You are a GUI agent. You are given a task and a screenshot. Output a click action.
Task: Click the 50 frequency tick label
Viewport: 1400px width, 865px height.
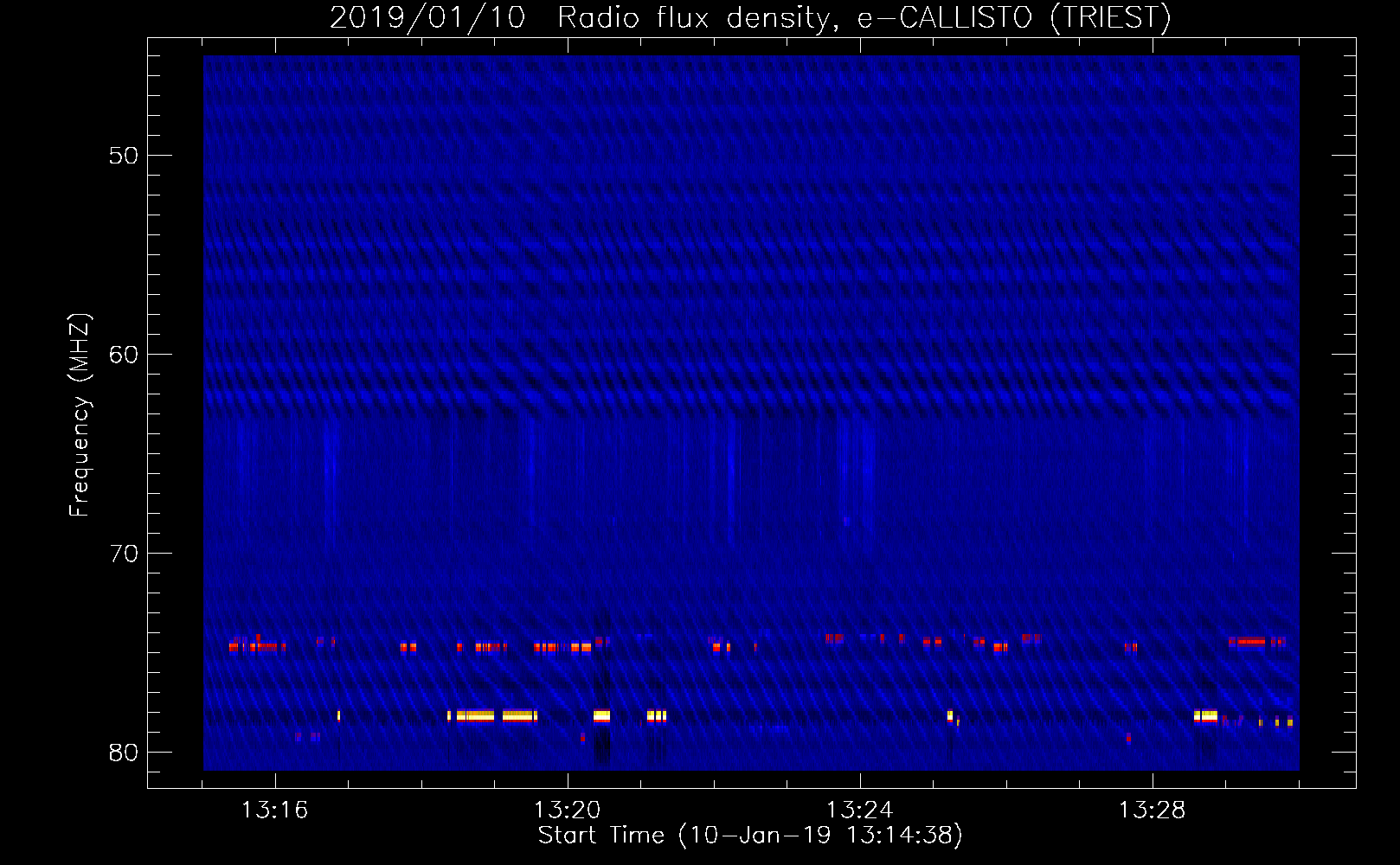(x=124, y=156)
